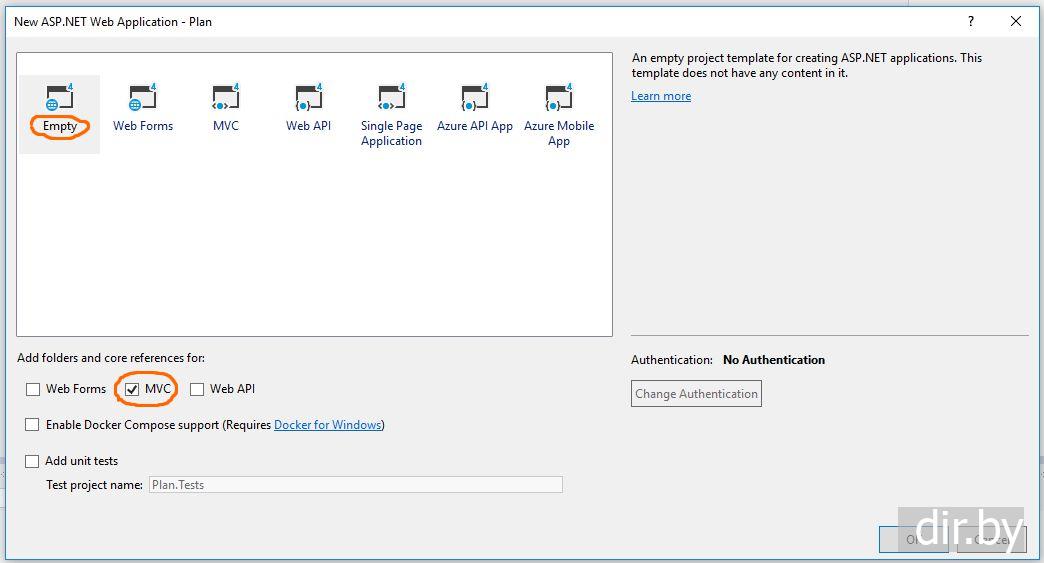This screenshot has width=1044, height=563.
Task: Click the Web Forms template label
Action: [x=142, y=126]
